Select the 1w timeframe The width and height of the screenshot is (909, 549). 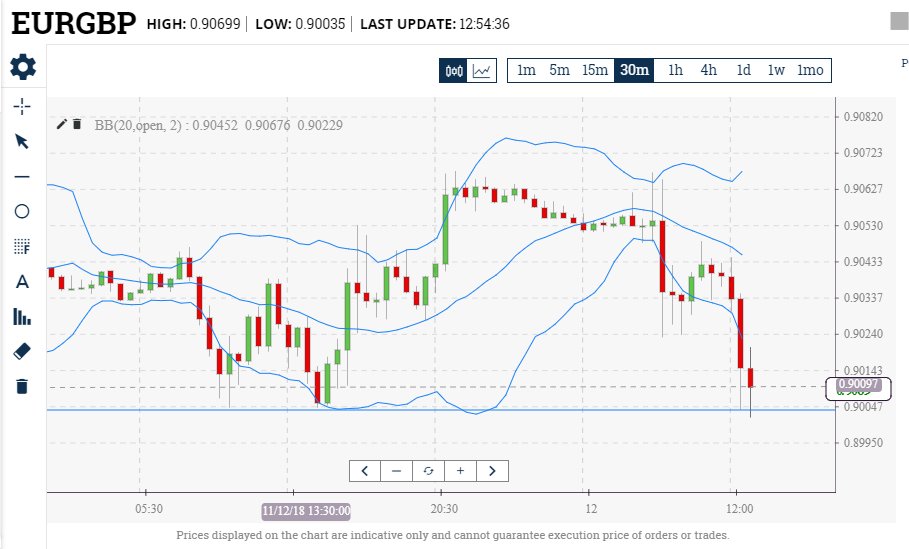tap(776, 70)
